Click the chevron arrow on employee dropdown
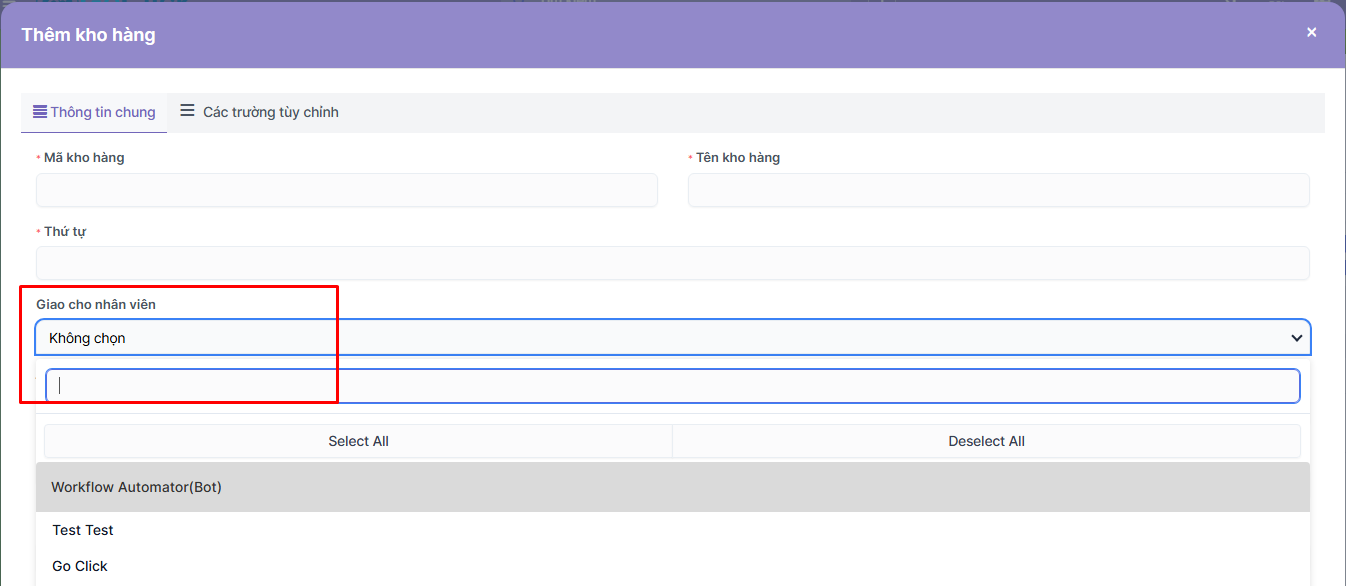Viewport: 1346px width, 586px height. (1296, 338)
